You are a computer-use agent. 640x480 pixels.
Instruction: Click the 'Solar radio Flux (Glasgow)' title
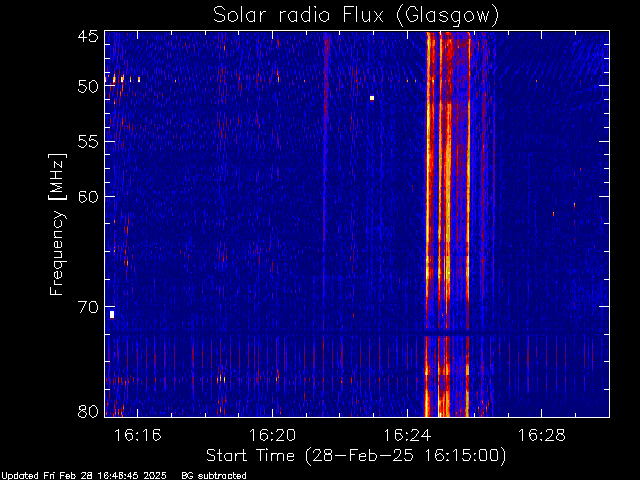(356, 16)
